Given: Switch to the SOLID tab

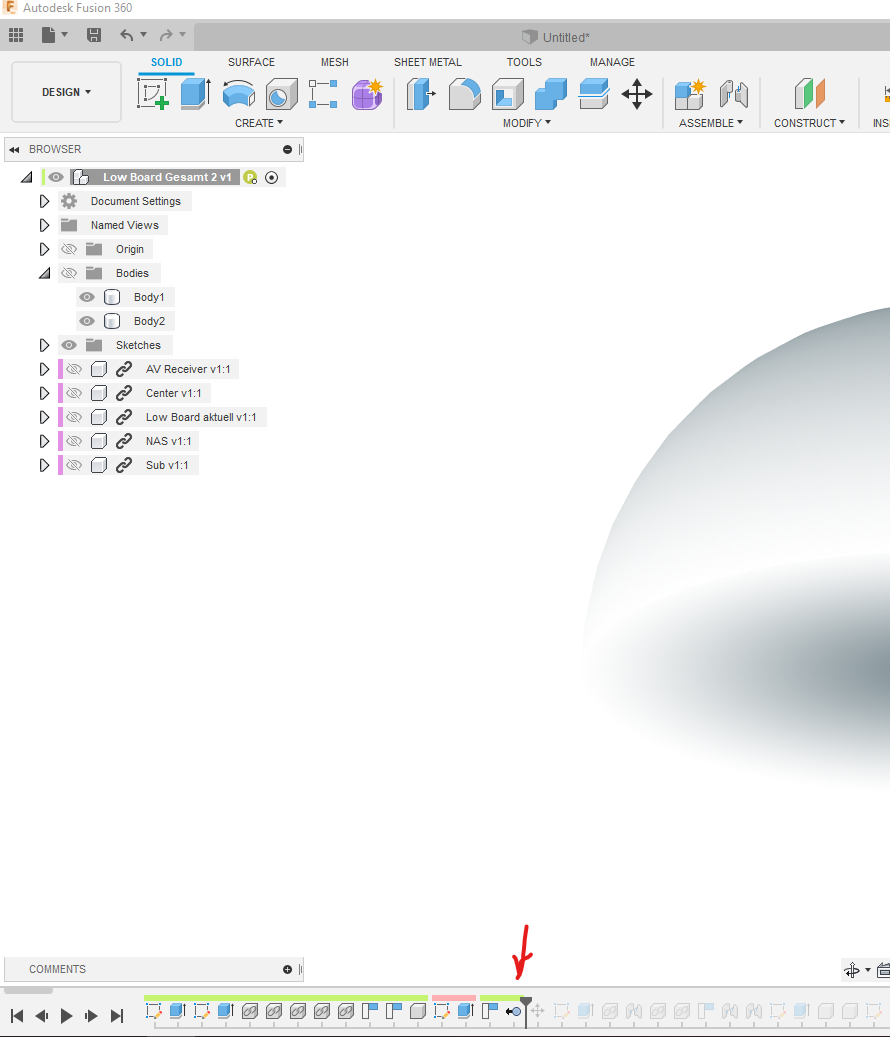Looking at the screenshot, I should coord(166,62).
